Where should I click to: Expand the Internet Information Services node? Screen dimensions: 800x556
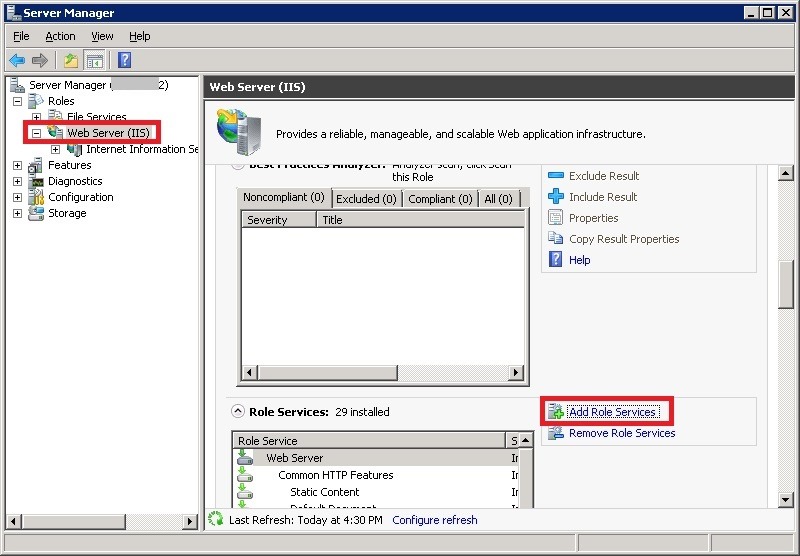point(55,149)
